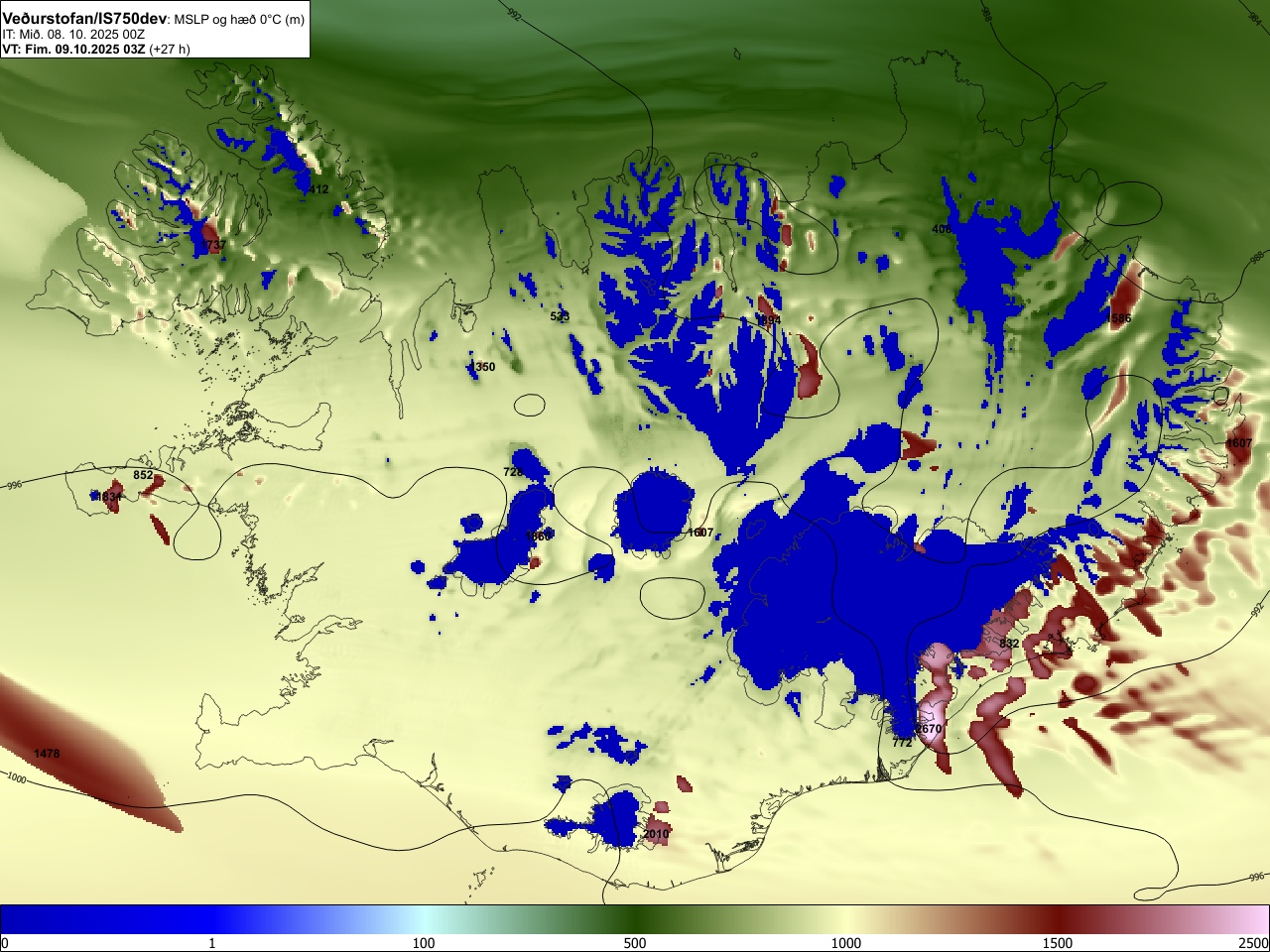This screenshot has width=1270, height=952.
Task: Click the 728 height label
Action: tap(513, 472)
